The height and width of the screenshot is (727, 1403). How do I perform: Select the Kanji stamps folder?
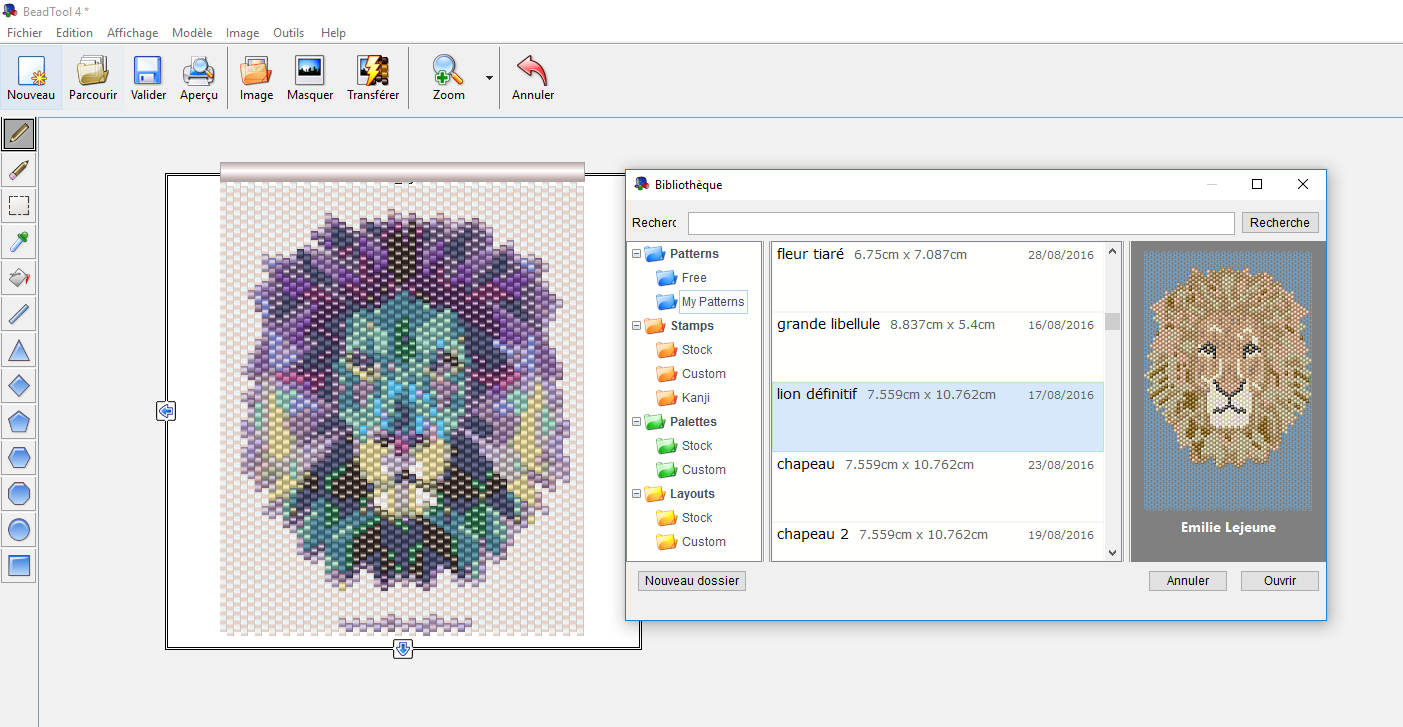pos(695,398)
